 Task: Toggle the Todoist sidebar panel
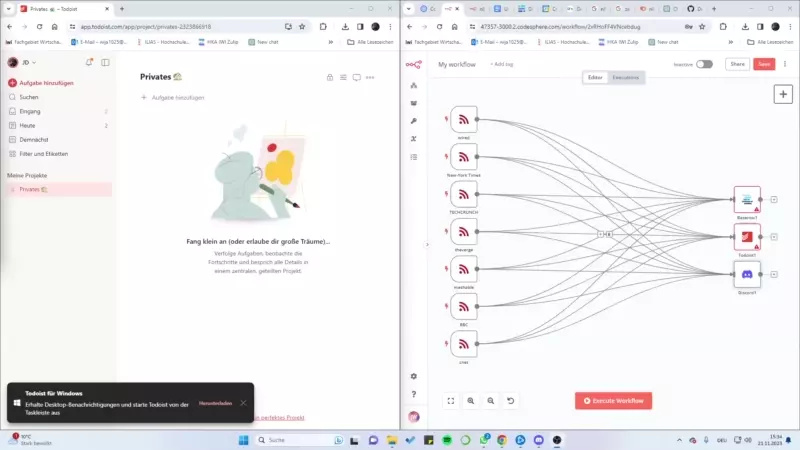click(x=105, y=62)
